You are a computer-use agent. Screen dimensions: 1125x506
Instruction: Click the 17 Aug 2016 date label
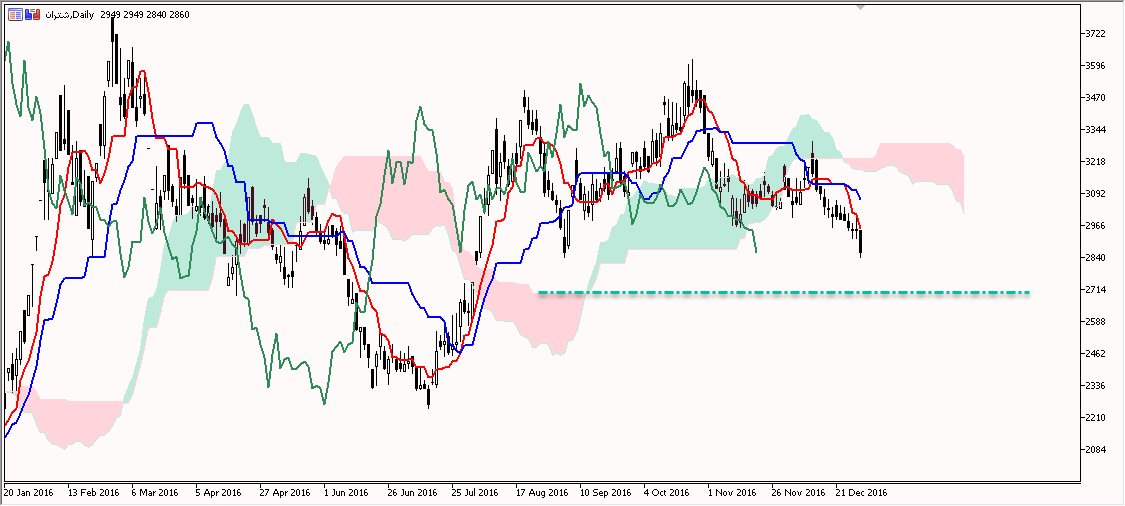pyautogui.click(x=542, y=493)
